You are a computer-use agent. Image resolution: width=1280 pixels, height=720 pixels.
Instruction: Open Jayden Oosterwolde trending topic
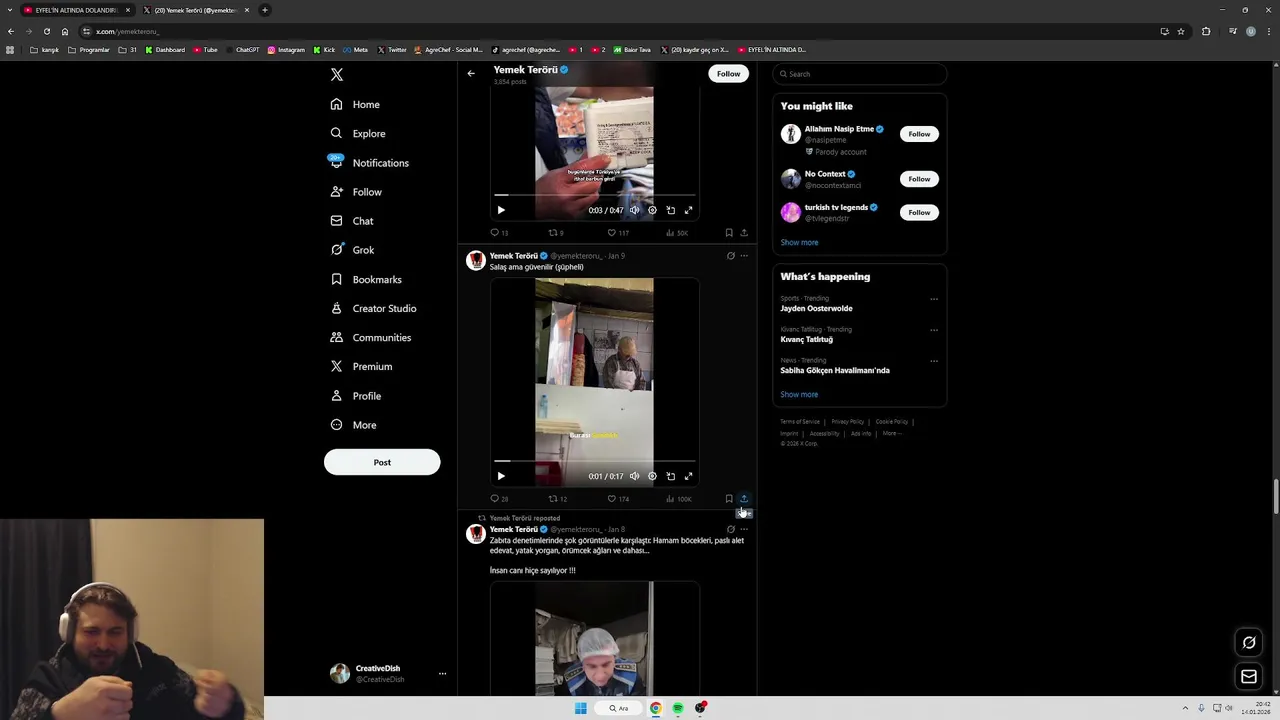tap(817, 308)
